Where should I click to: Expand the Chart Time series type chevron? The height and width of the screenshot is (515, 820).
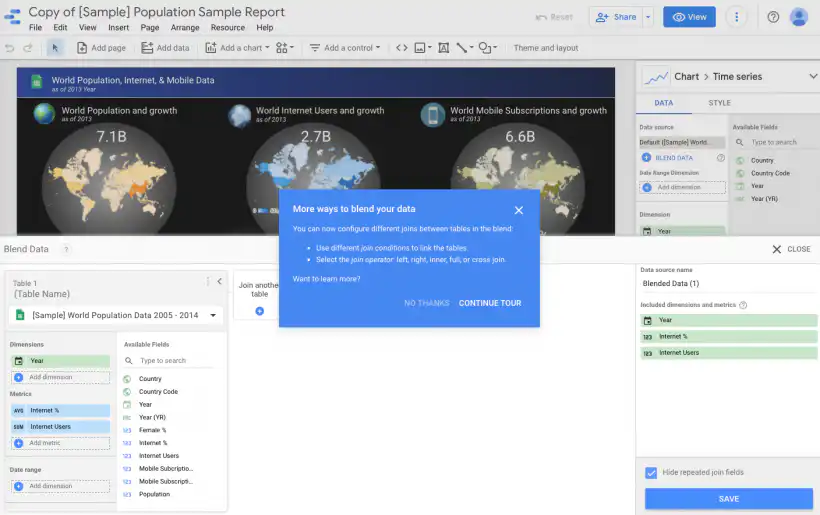click(813, 76)
